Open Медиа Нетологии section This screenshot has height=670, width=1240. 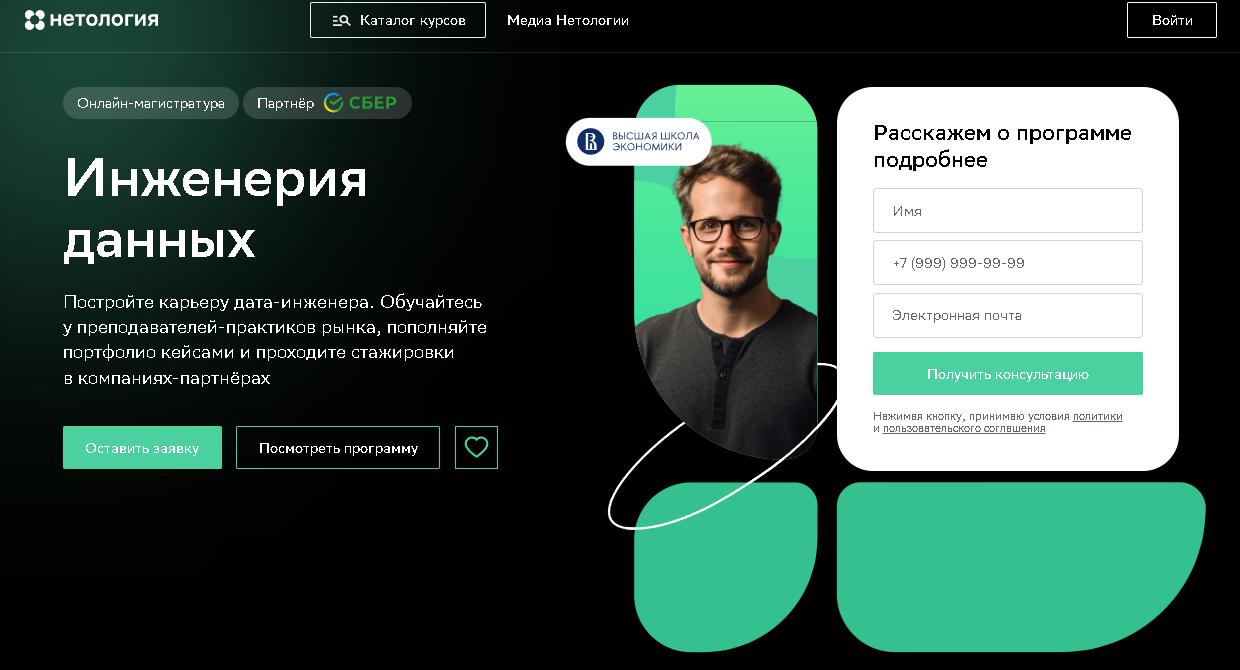click(568, 20)
